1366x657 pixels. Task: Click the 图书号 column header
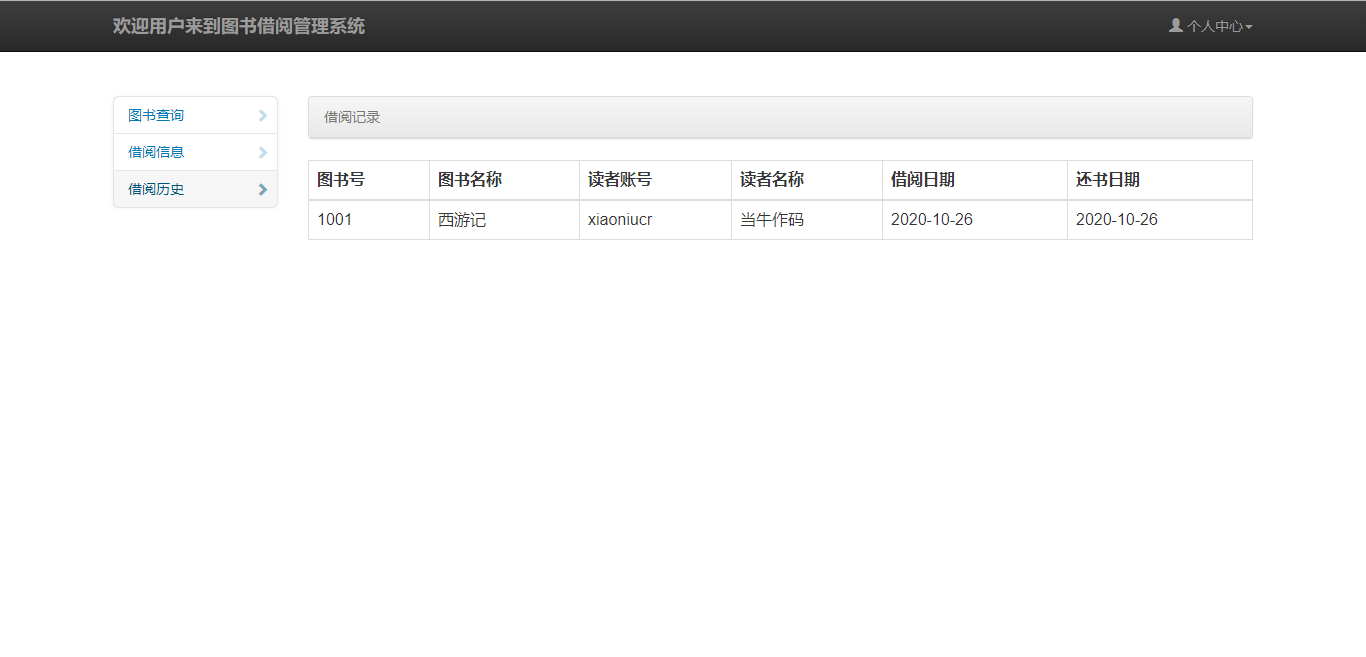coord(369,180)
